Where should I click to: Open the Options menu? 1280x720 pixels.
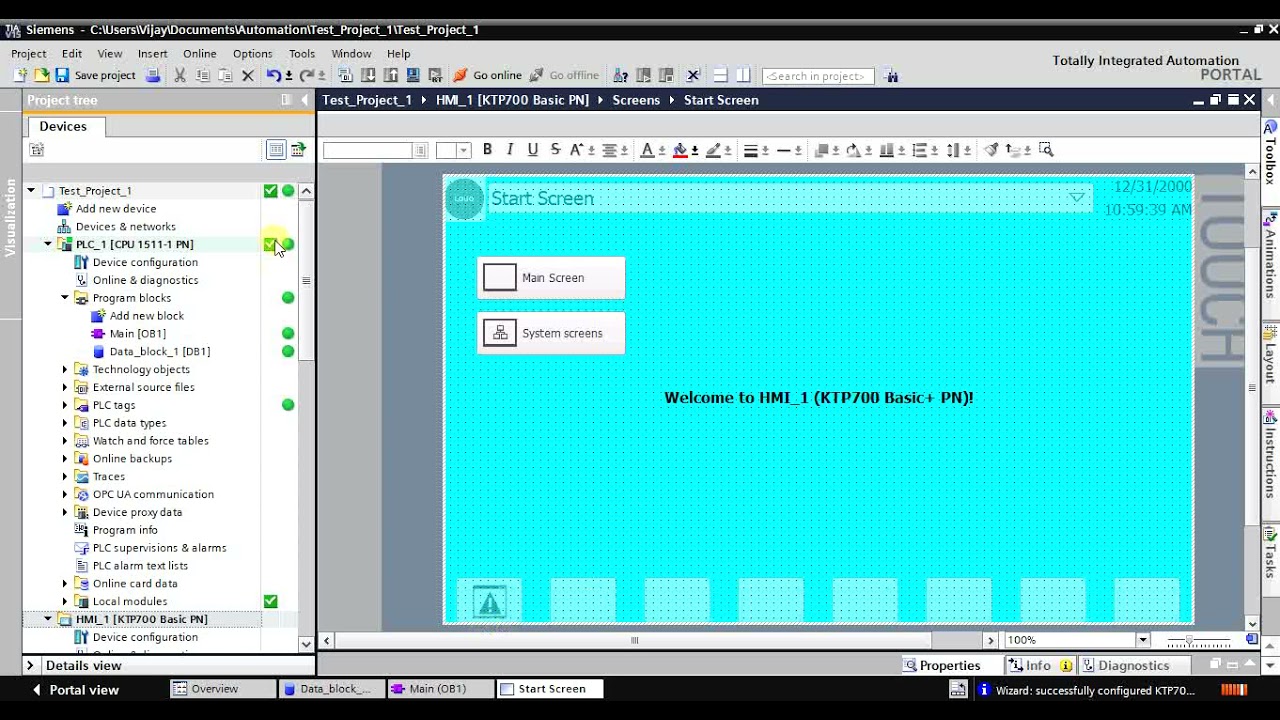[253, 54]
